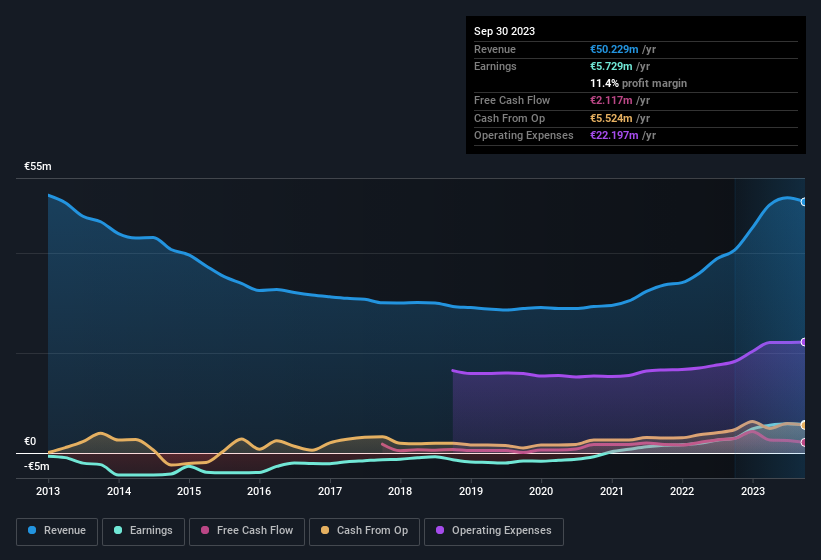Click the €55m y-axis label

(x=38, y=166)
